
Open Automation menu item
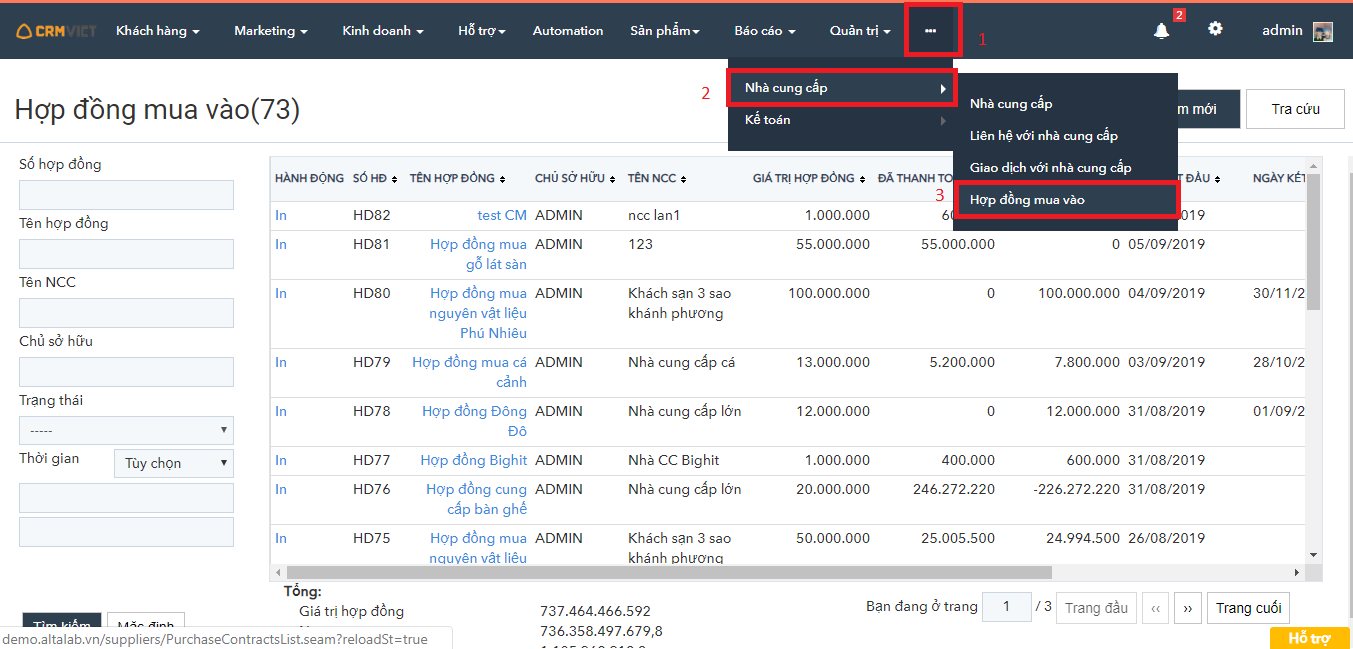[x=568, y=31]
